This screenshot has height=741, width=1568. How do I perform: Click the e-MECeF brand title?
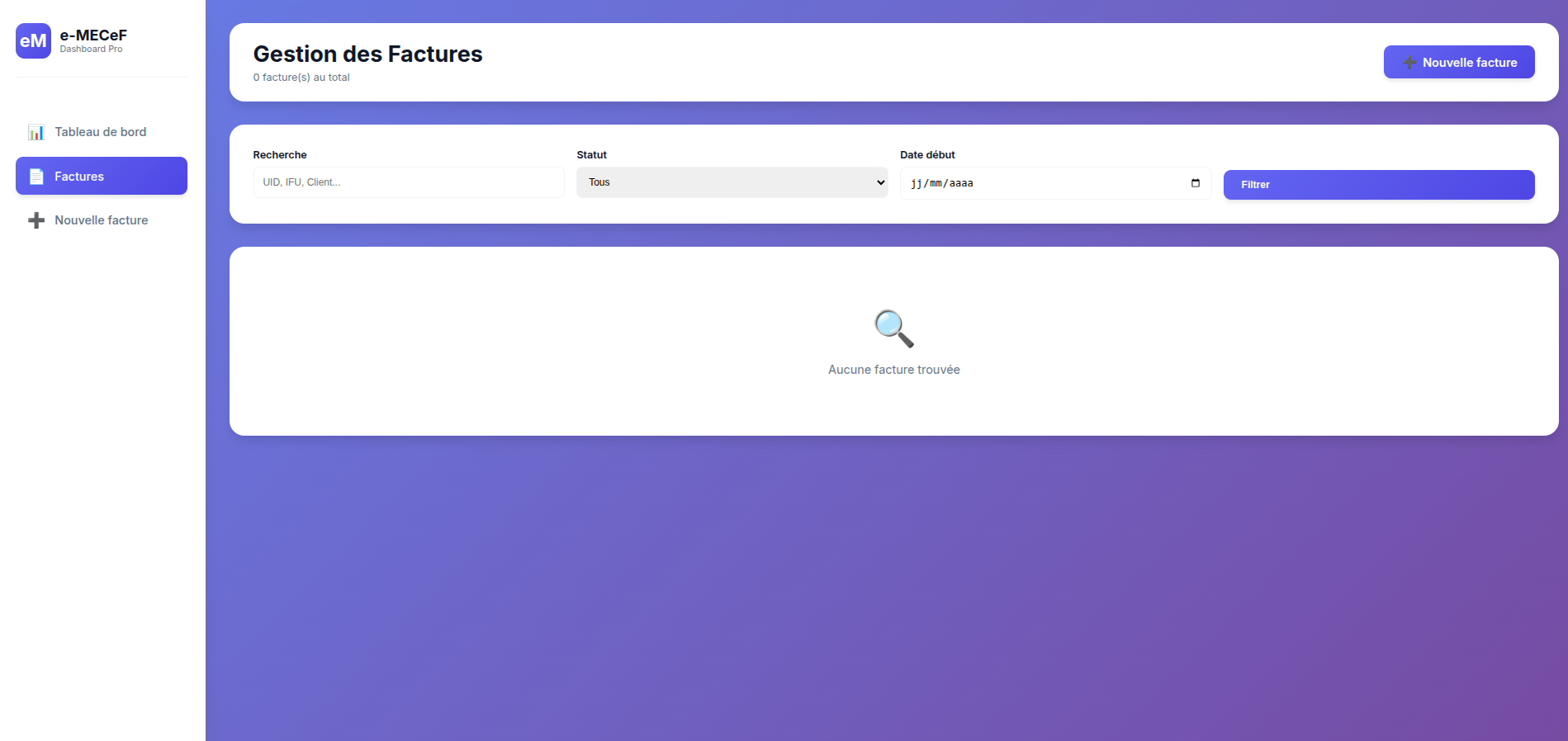click(93, 35)
